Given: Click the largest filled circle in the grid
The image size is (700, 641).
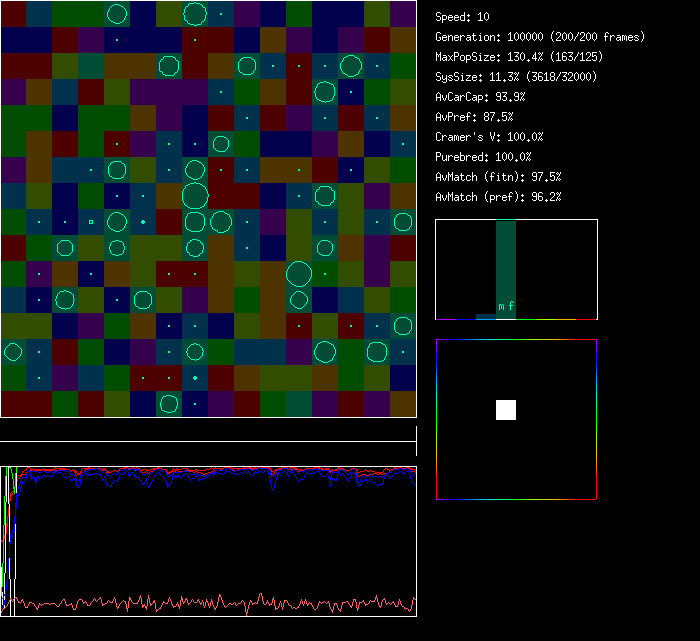Looking at the screenshot, I should [x=298, y=273].
